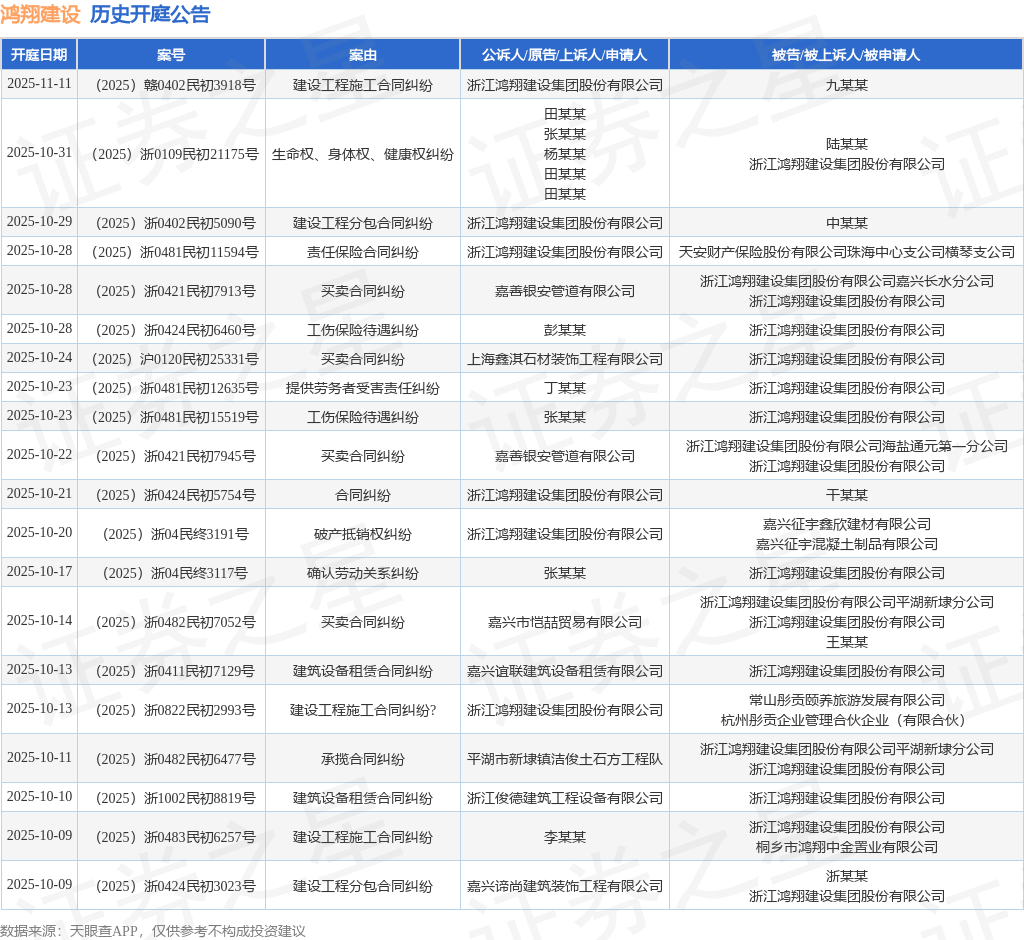Select date cell 2025-10-22
Screen dimensions: 1024x940
tap(39, 455)
